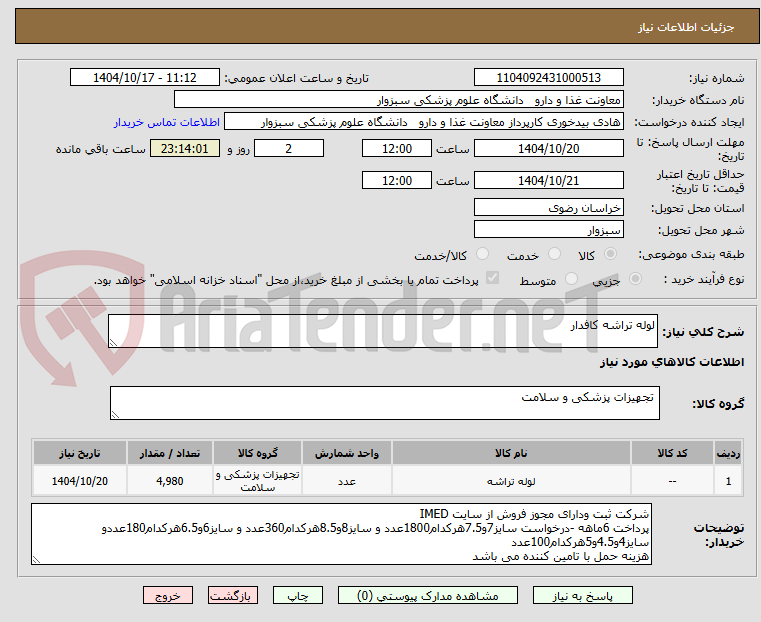The width and height of the screenshot is (761, 622).
Task: Click the پاسخ به نیاز button
Action: (582, 595)
